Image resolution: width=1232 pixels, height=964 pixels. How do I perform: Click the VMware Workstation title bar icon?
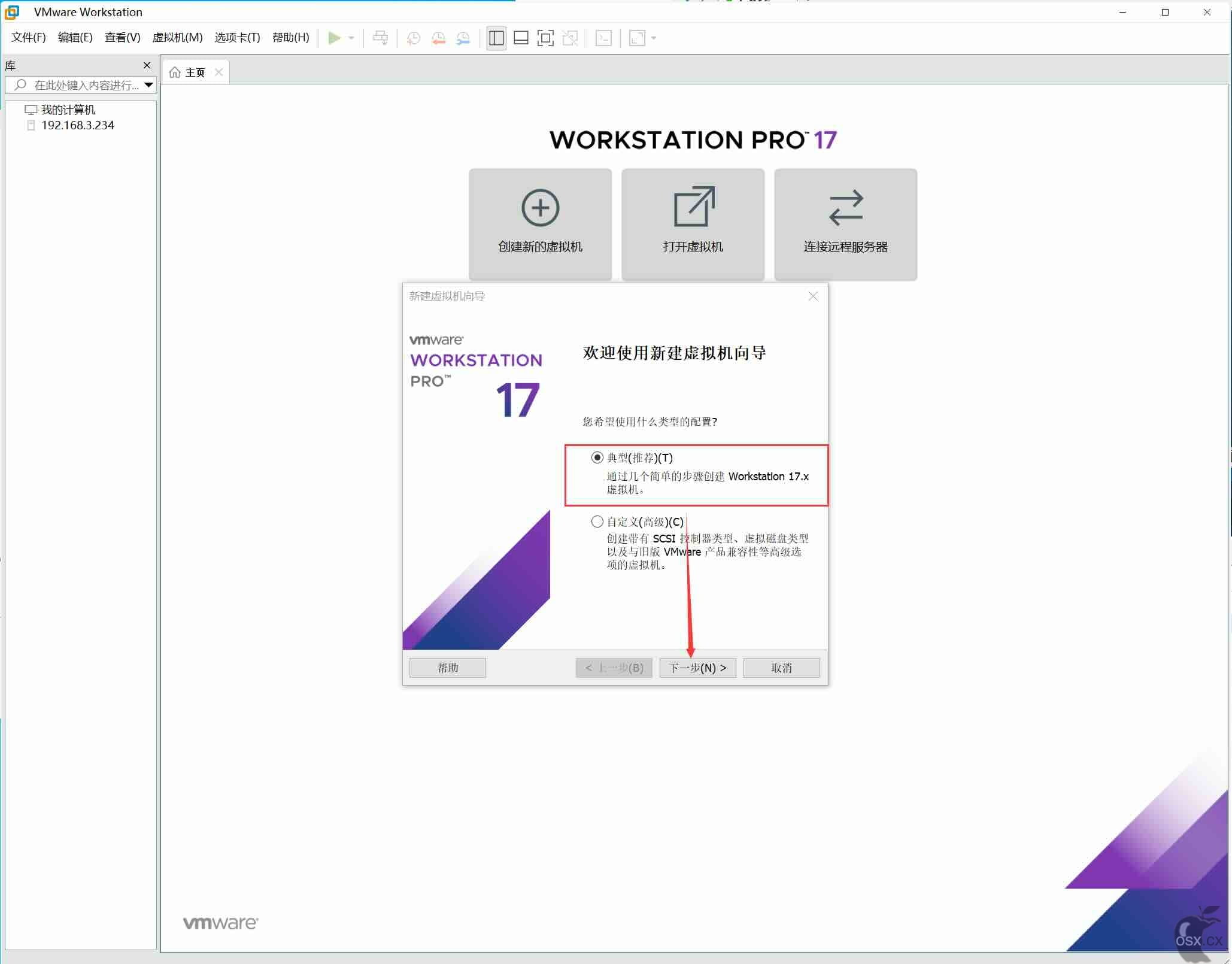pos(12,12)
